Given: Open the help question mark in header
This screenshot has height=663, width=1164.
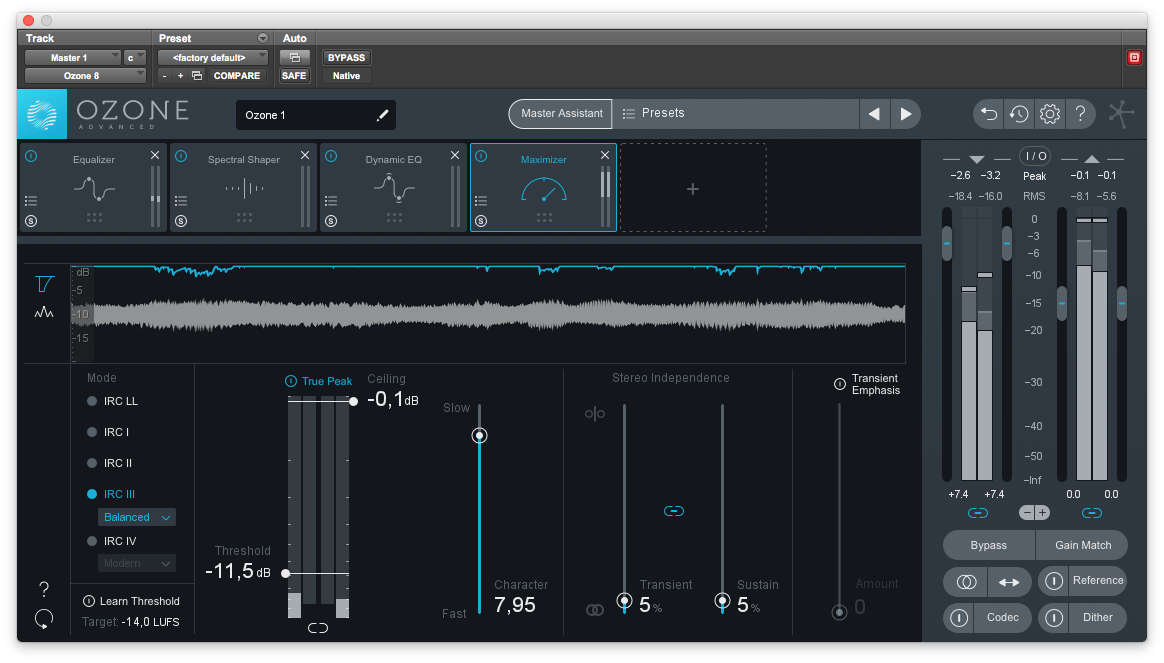Looking at the screenshot, I should pos(1080,114).
